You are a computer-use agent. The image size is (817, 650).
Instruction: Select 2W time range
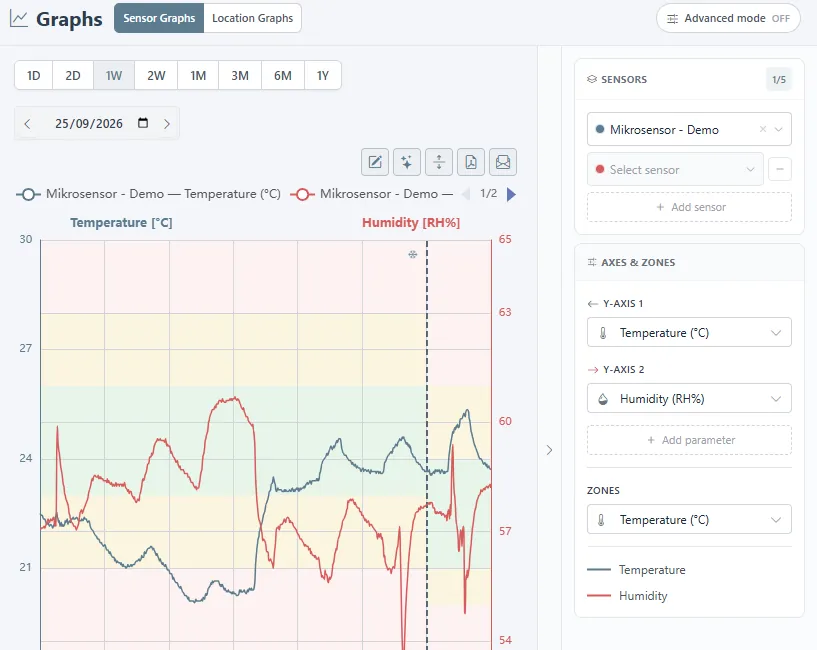[x=156, y=76]
